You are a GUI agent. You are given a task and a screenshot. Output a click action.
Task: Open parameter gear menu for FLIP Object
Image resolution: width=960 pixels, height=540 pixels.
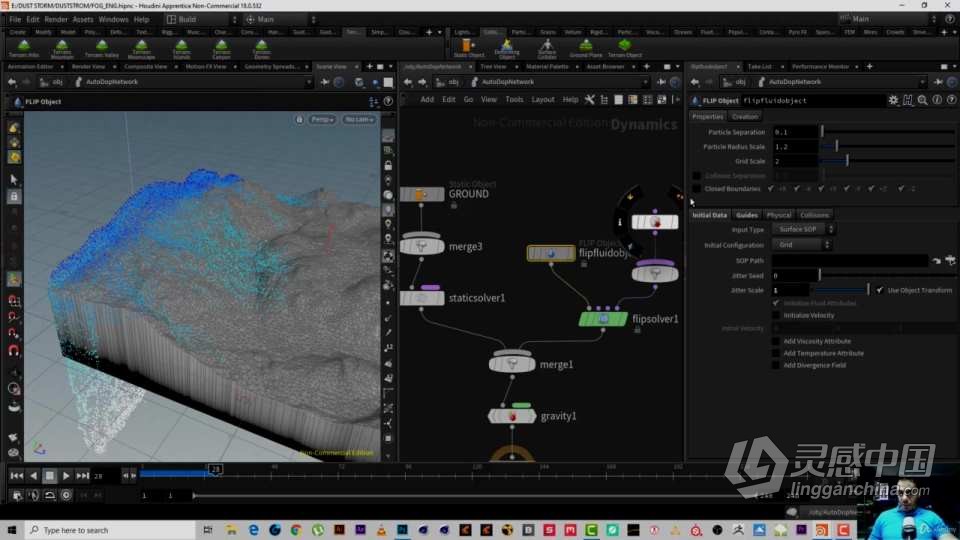893,100
